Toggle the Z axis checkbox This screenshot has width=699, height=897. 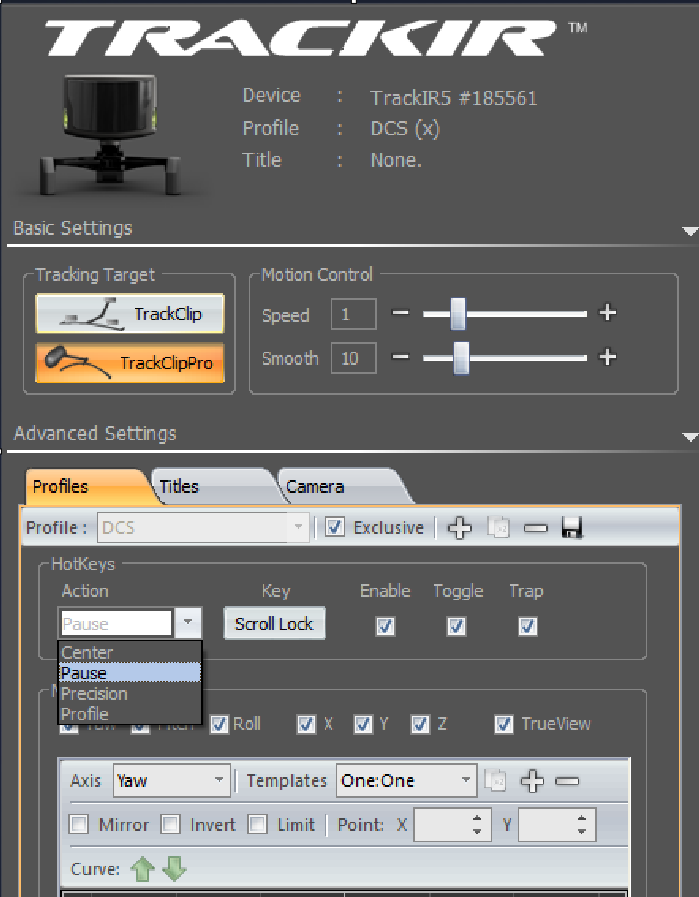420,724
